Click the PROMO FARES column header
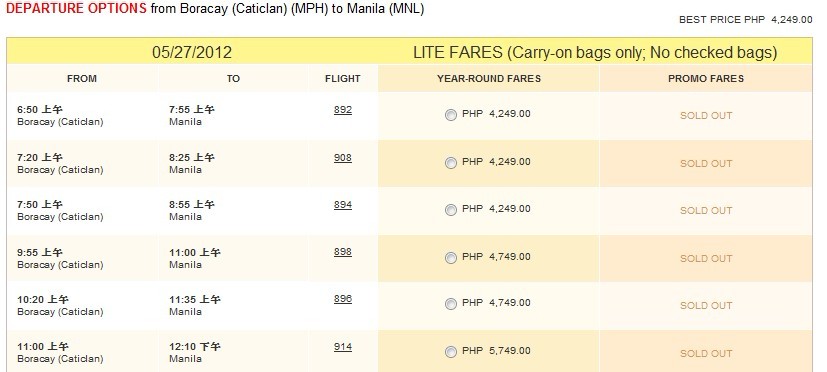This screenshot has height=372, width=827. [x=706, y=79]
